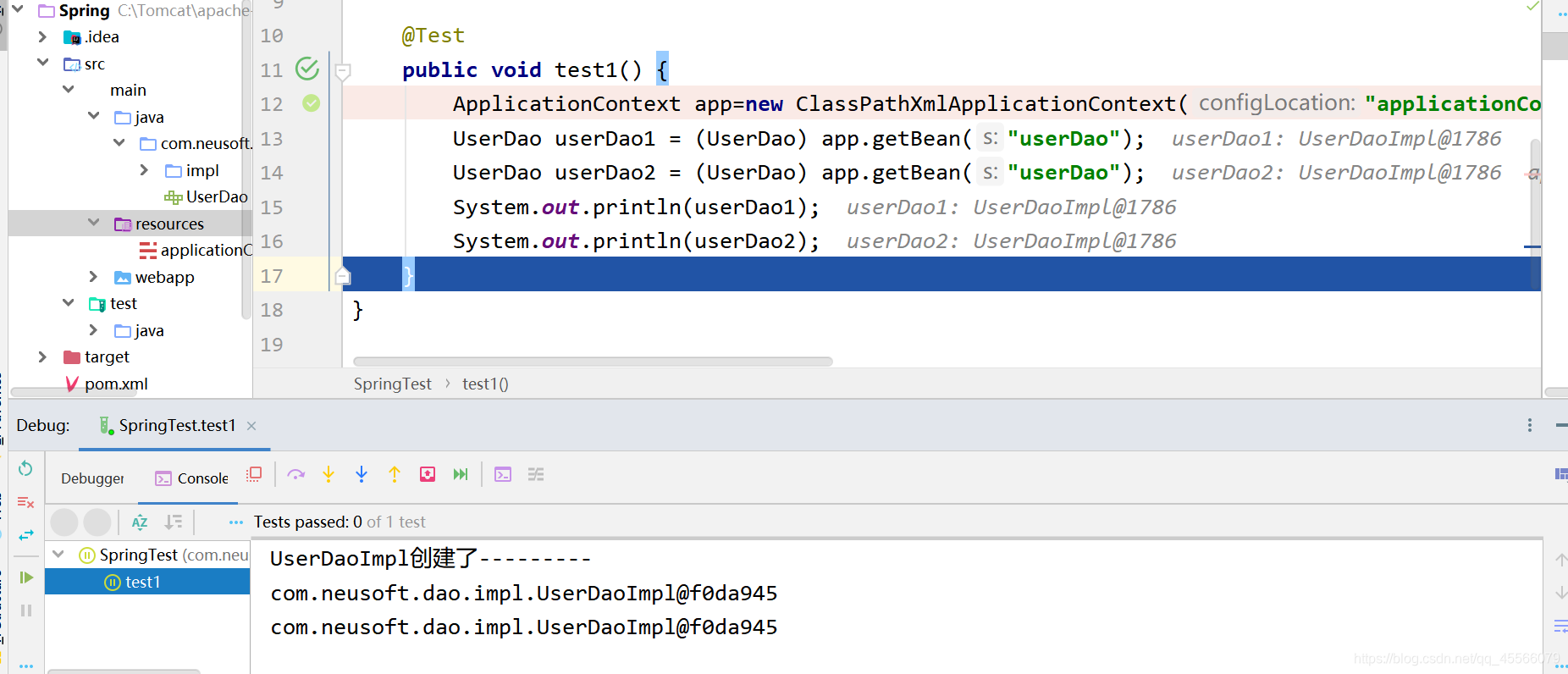Click the Rerun SpringTest.test1 icon
The image size is (1568, 674).
pos(25,468)
